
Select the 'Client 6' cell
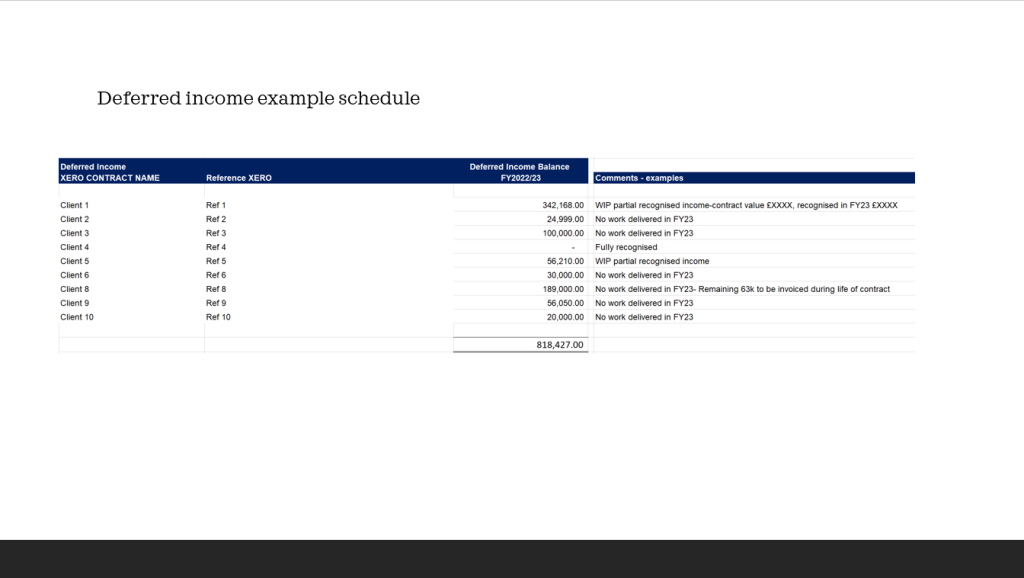pos(75,275)
